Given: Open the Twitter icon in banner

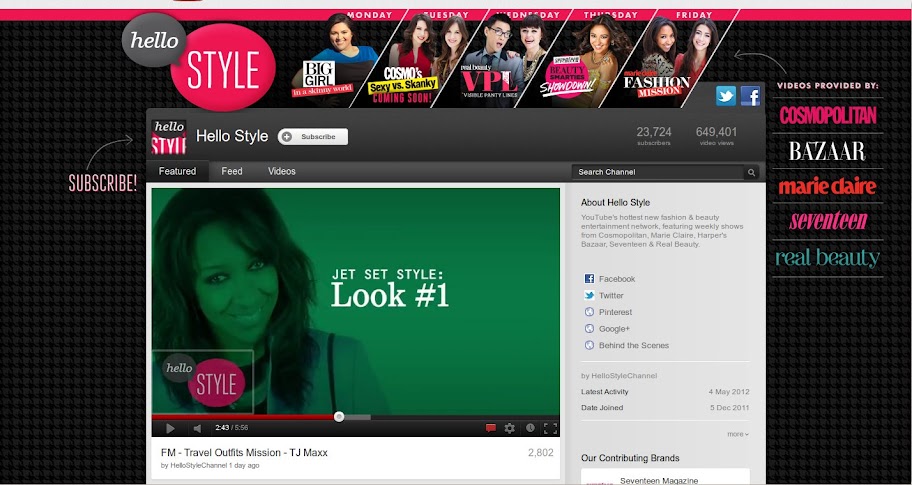Looking at the screenshot, I should tap(725, 95).
